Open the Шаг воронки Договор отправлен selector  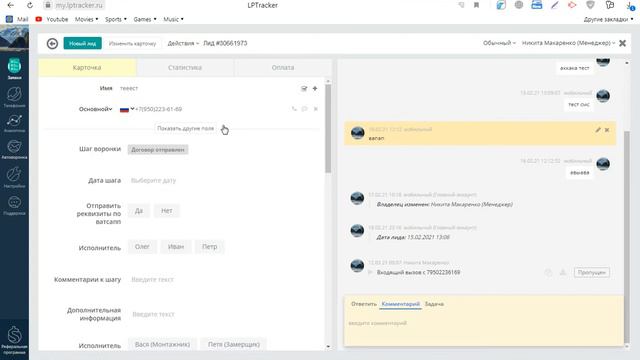click(x=158, y=149)
